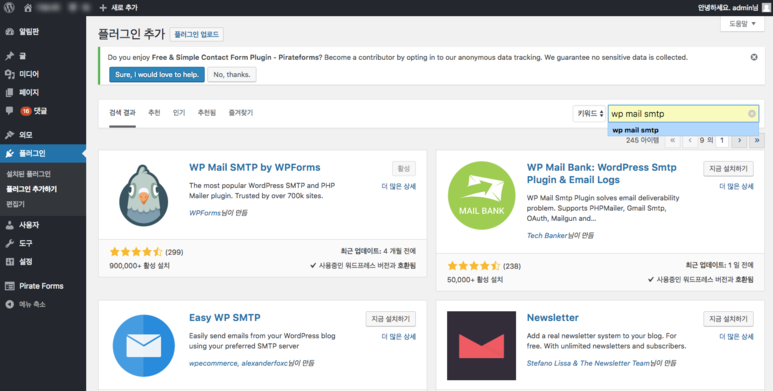Click the current page number field

coord(722,141)
